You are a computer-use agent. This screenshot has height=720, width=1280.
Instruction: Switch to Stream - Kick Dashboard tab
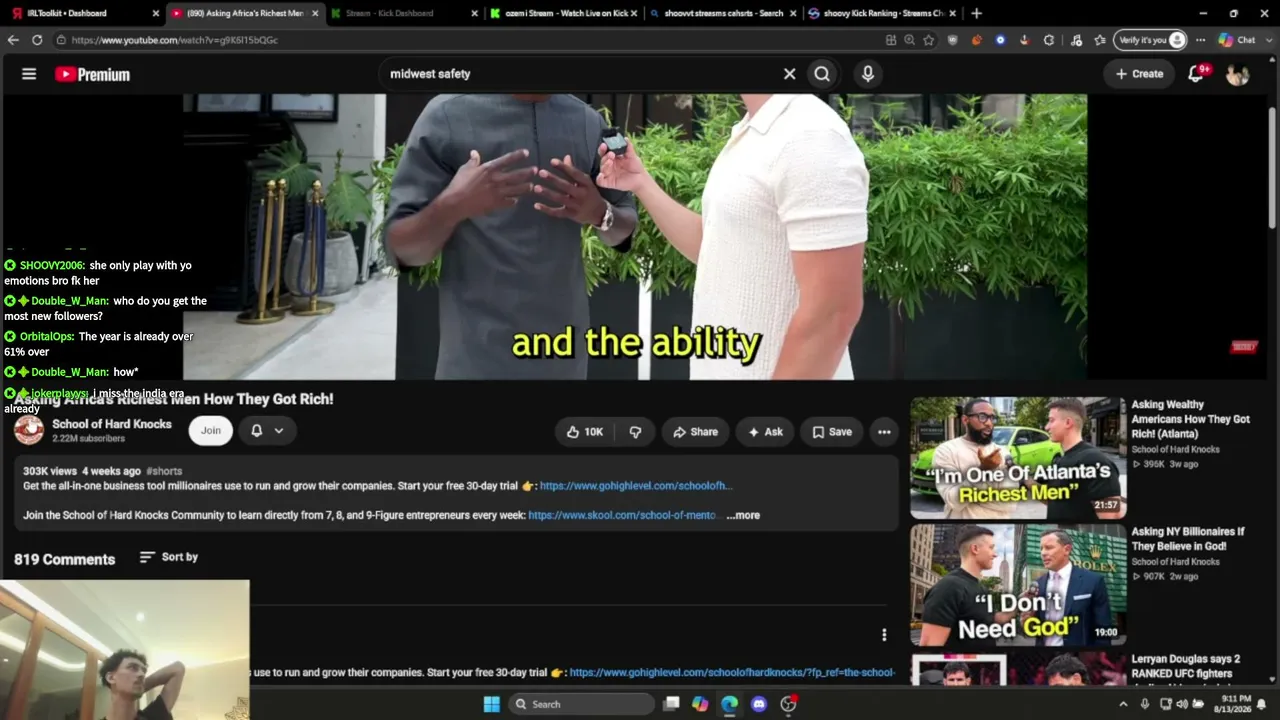click(x=403, y=13)
